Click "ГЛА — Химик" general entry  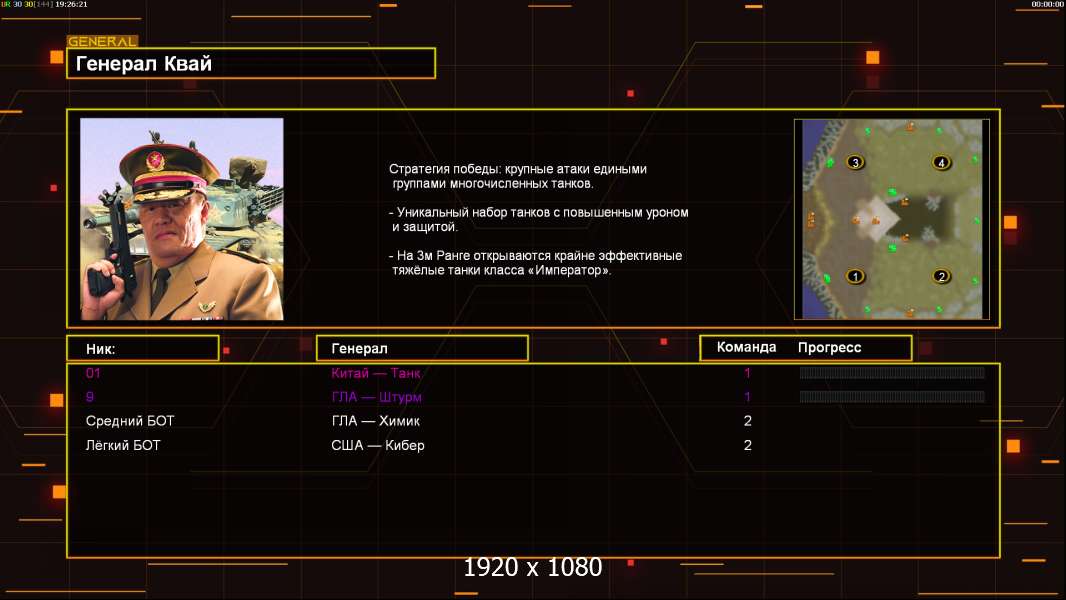(375, 421)
